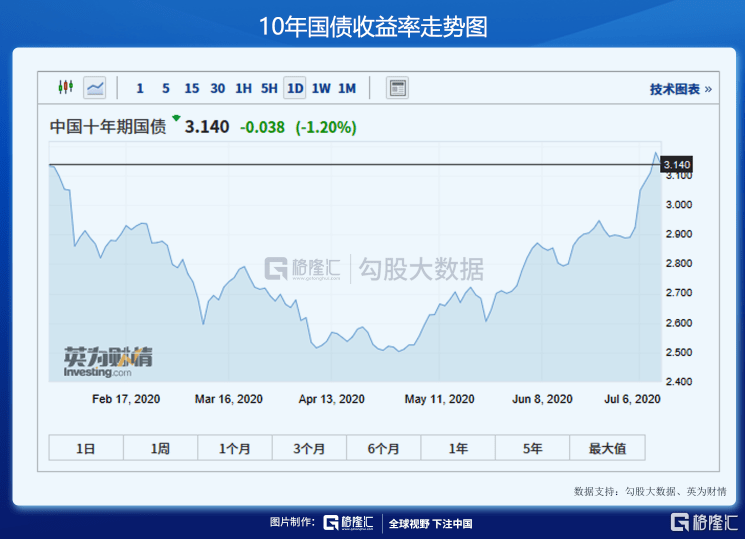Toggle the news overlay icon in toolbar

point(397,88)
